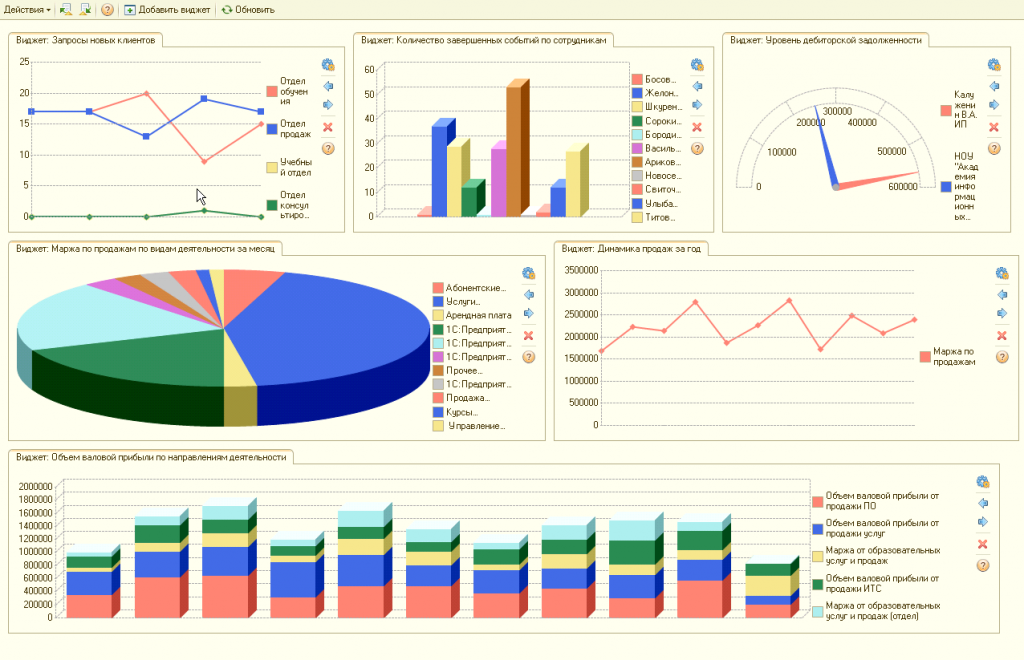Open settings gear of Запросы новых клиентов widget
Image resolution: width=1024 pixels, height=660 pixels.
tap(328, 65)
